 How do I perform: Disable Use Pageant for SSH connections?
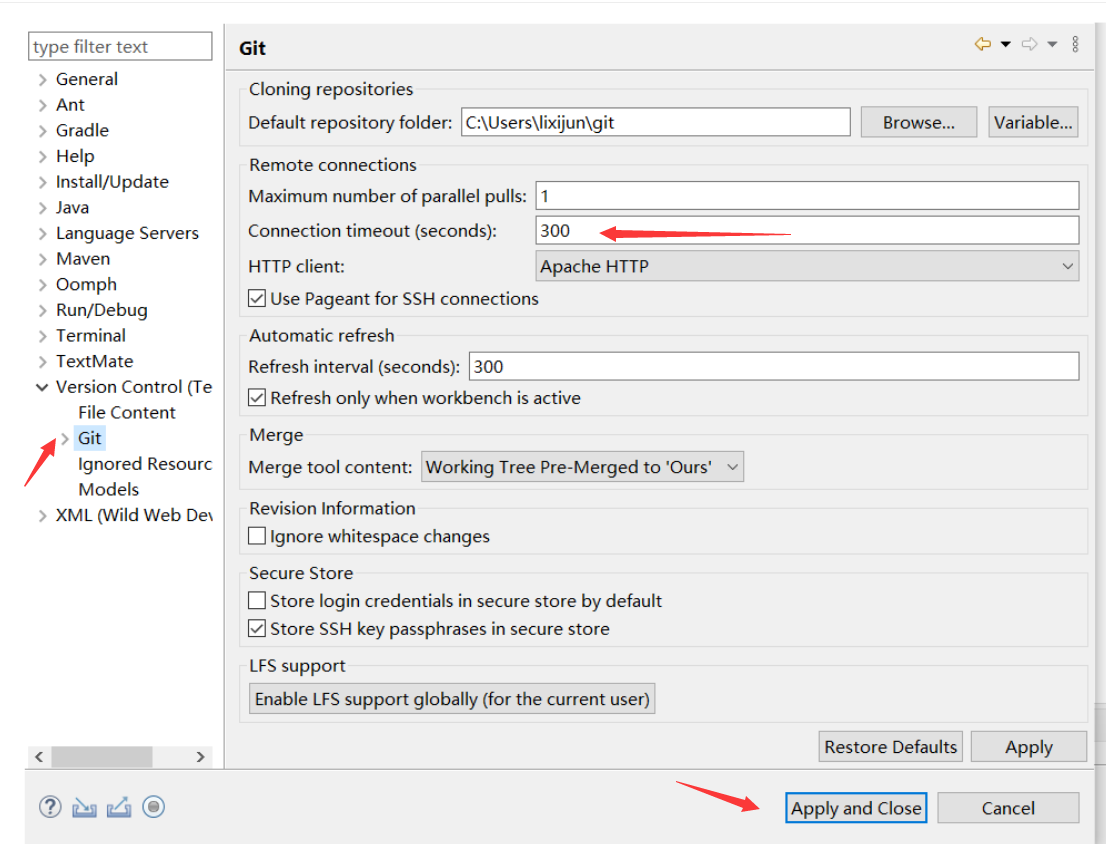click(257, 299)
